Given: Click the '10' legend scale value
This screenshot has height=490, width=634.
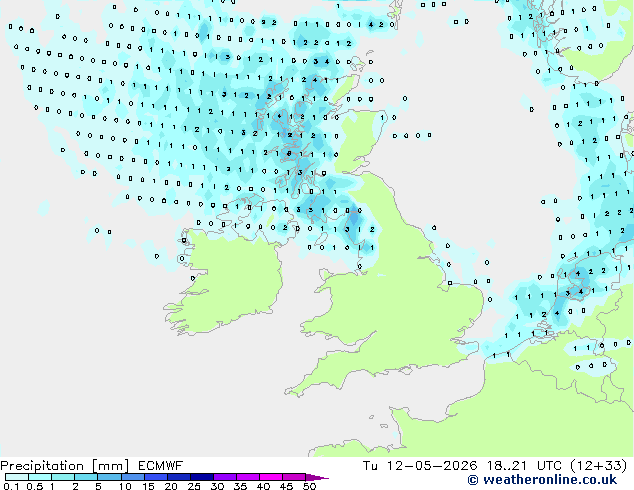Looking at the screenshot, I should pos(125,486).
